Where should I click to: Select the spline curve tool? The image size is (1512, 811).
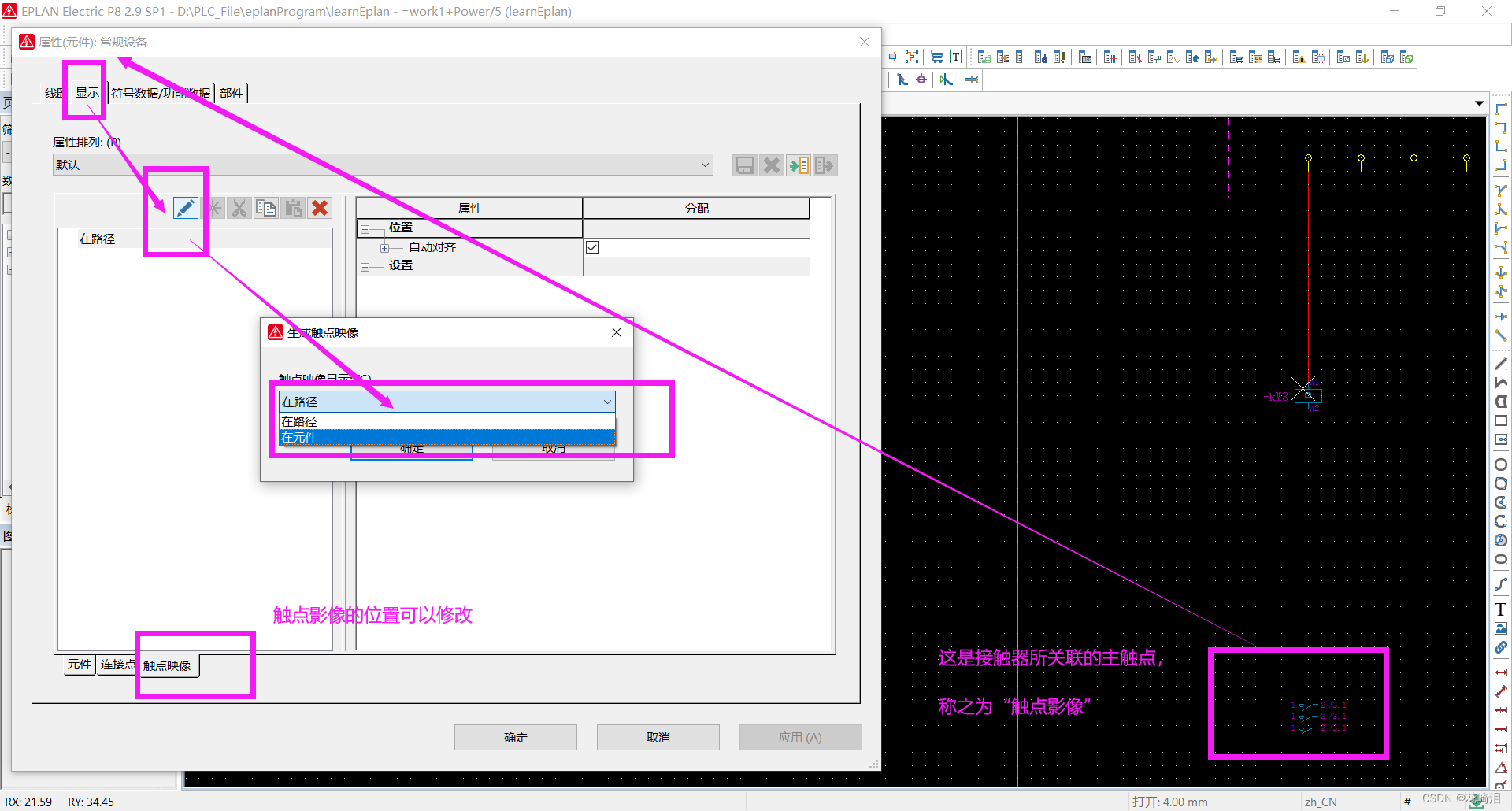1501,584
